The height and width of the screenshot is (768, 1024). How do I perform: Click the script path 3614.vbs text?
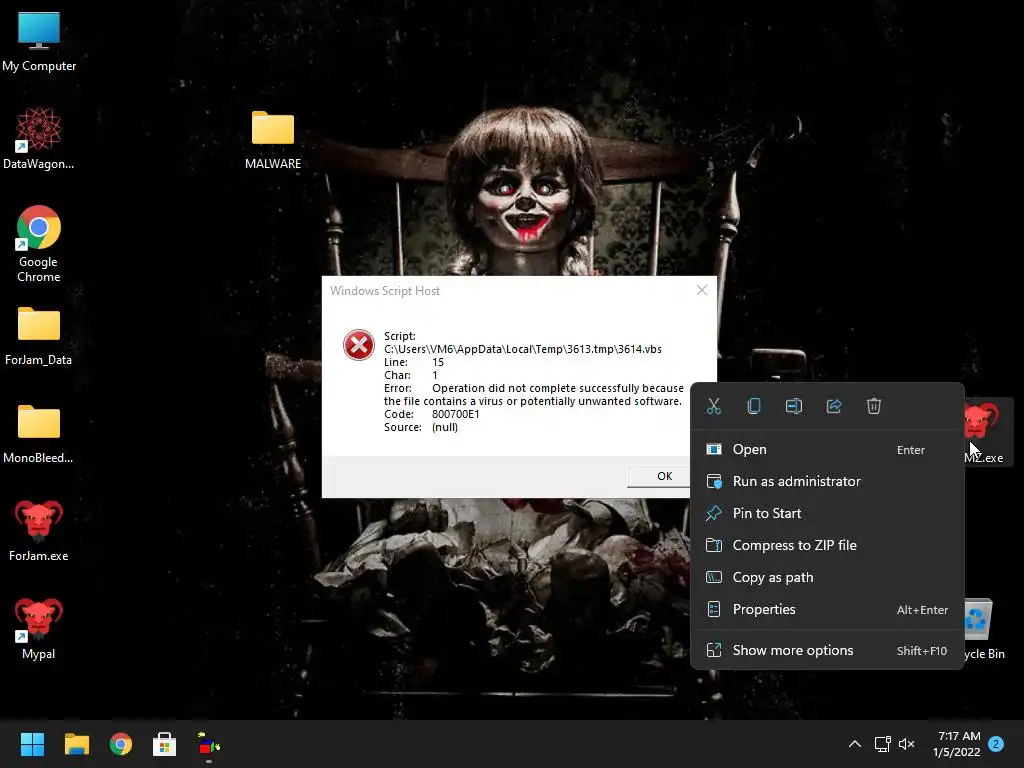pyautogui.click(x=522, y=349)
